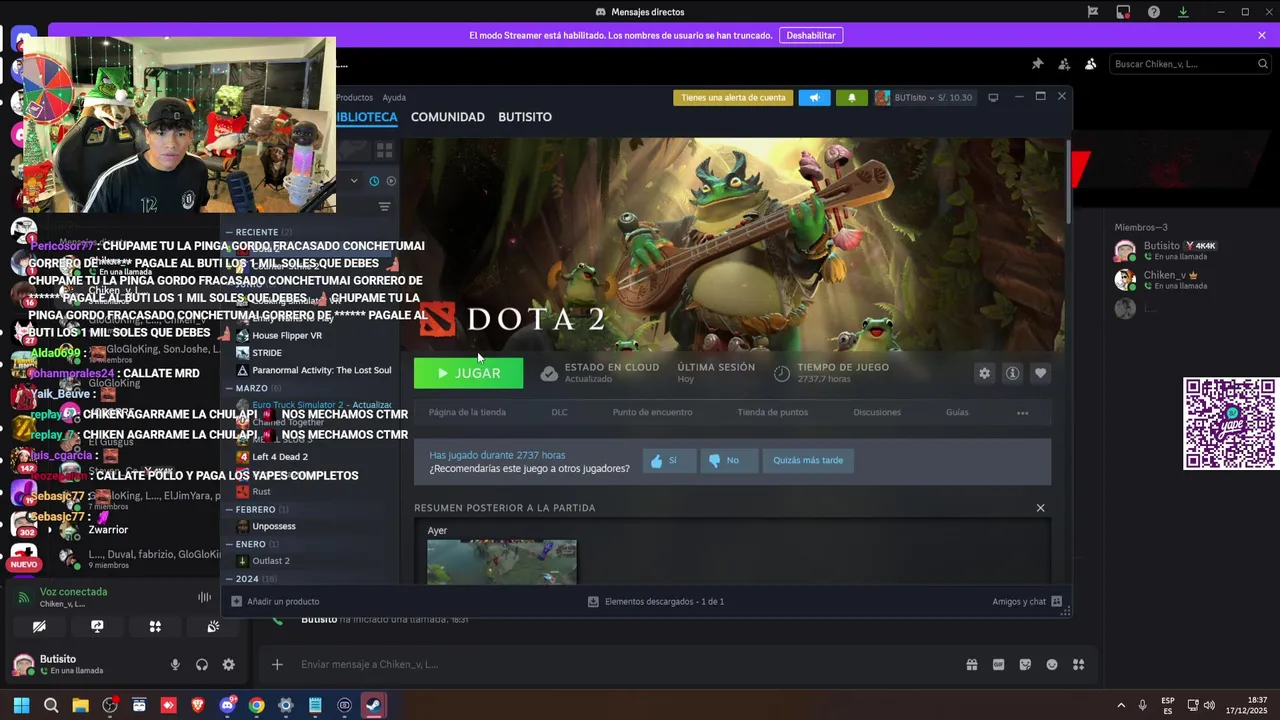Toggle Discord member list icon
This screenshot has height=720, width=1280.
(1090, 64)
